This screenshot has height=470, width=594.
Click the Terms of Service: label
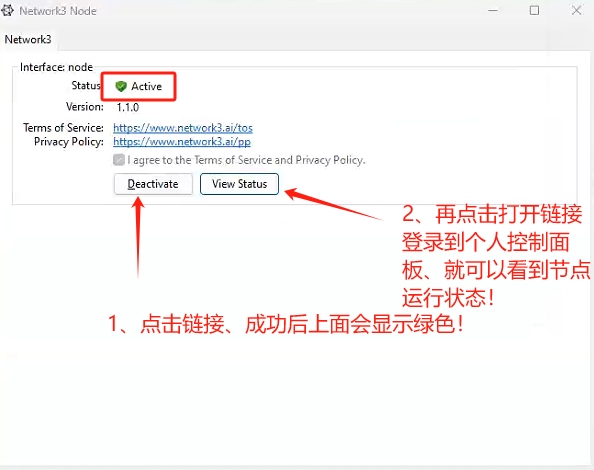pyautogui.click(x=63, y=128)
